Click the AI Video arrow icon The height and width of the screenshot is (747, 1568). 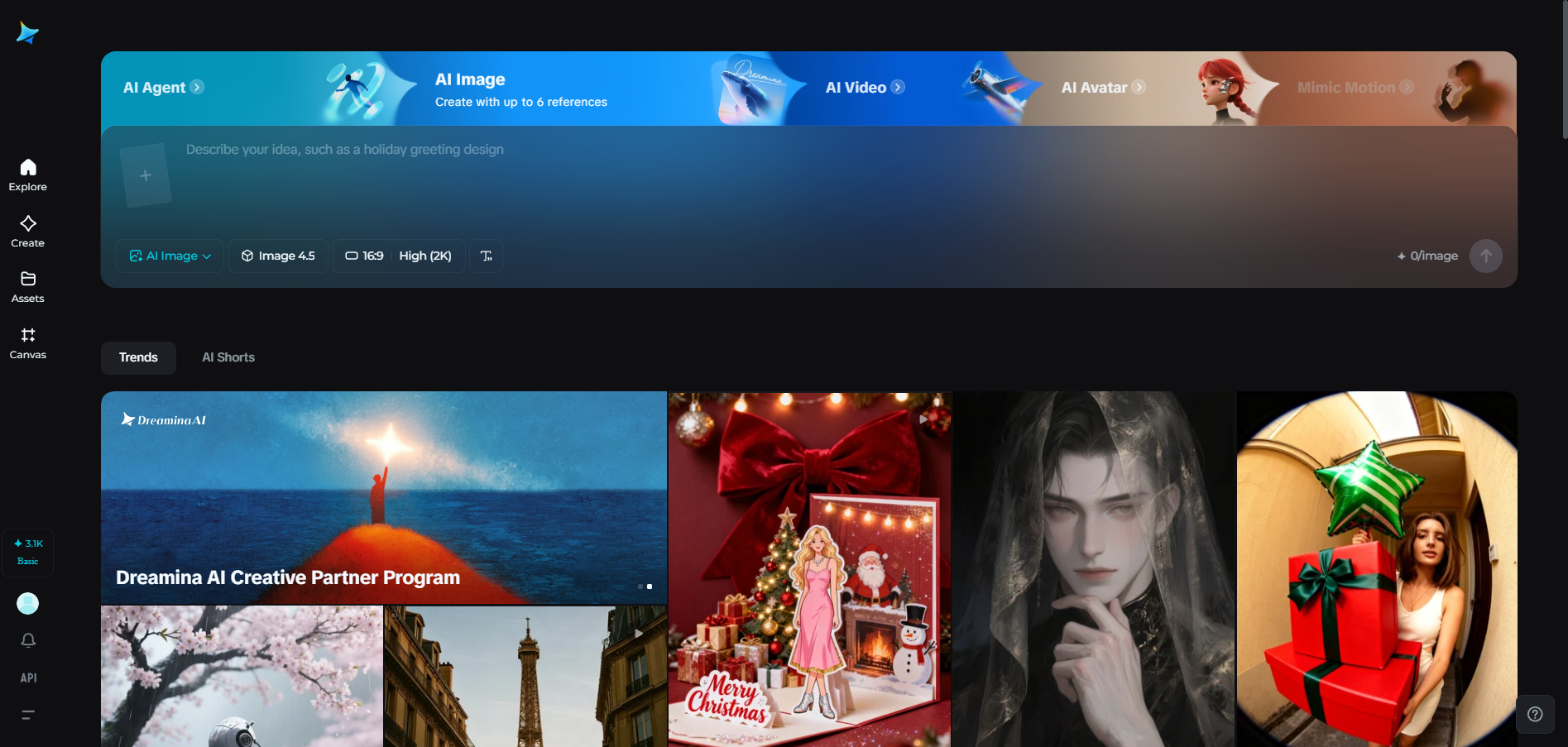(x=898, y=87)
